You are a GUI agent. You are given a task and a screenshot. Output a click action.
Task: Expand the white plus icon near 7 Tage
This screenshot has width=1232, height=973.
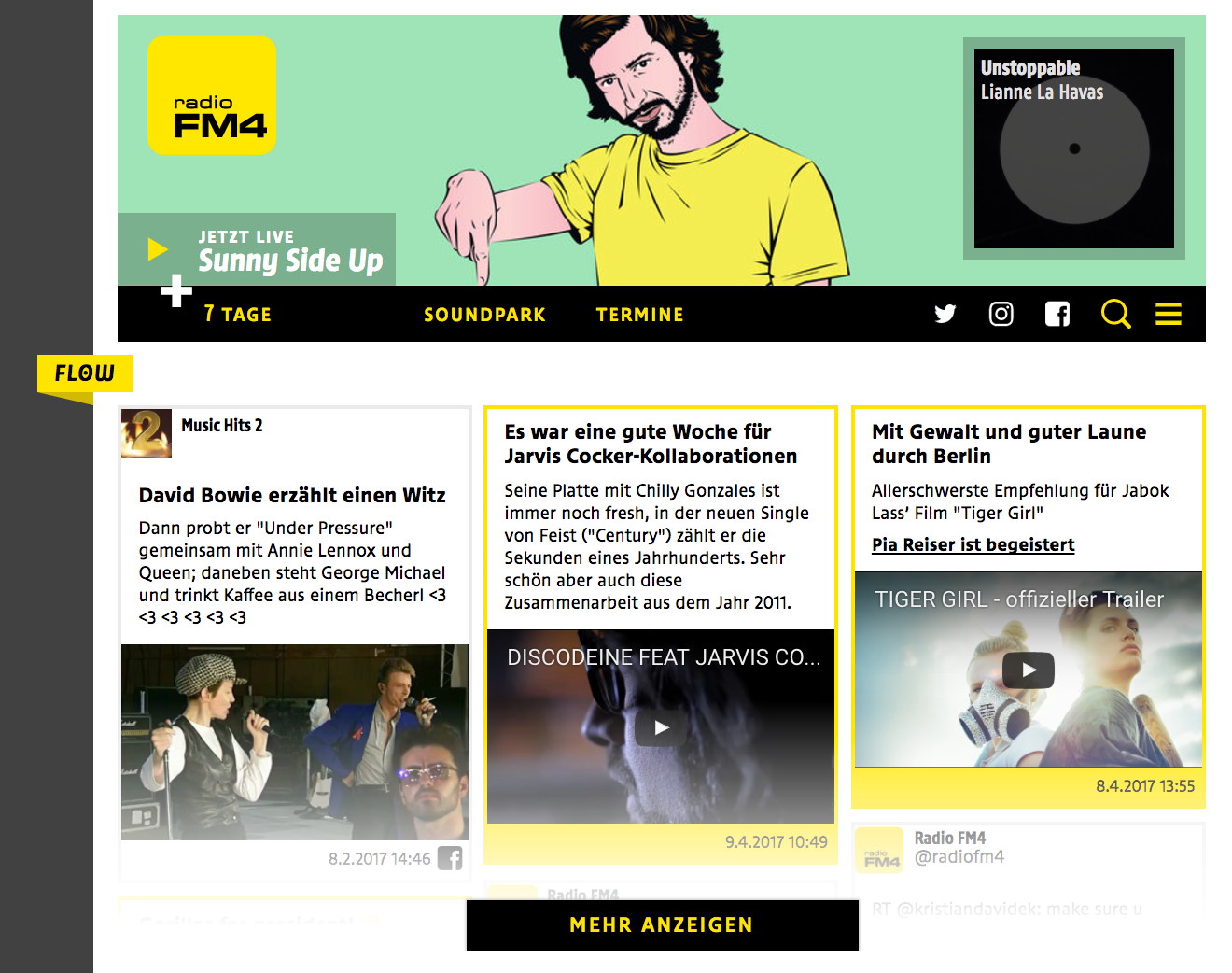click(x=176, y=290)
